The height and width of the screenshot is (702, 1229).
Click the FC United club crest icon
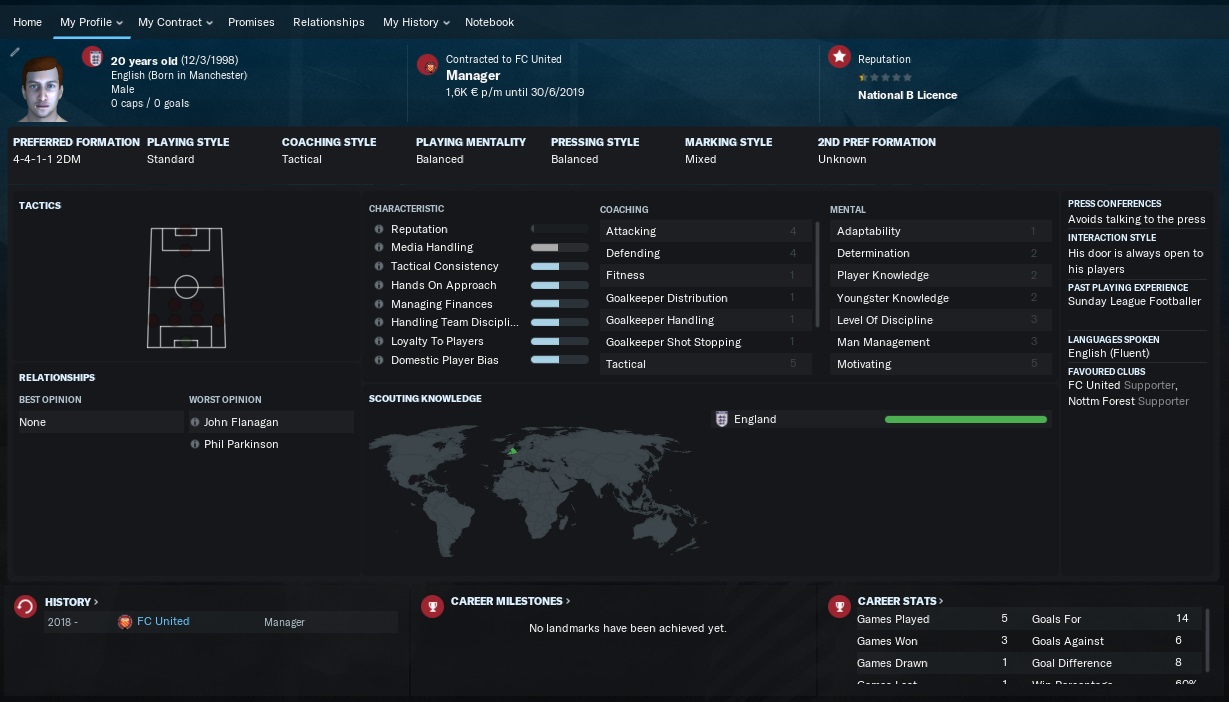pyautogui.click(x=428, y=64)
